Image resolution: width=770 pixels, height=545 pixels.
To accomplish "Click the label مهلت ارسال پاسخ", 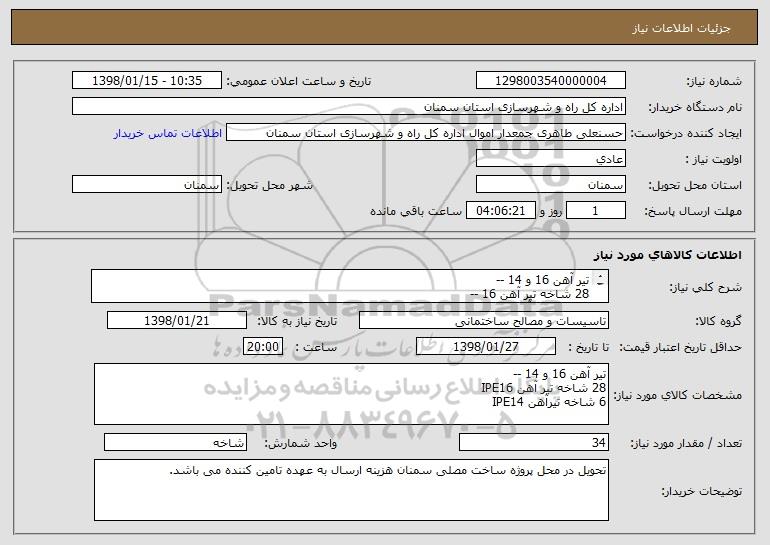I will pyautogui.click(x=693, y=211).
